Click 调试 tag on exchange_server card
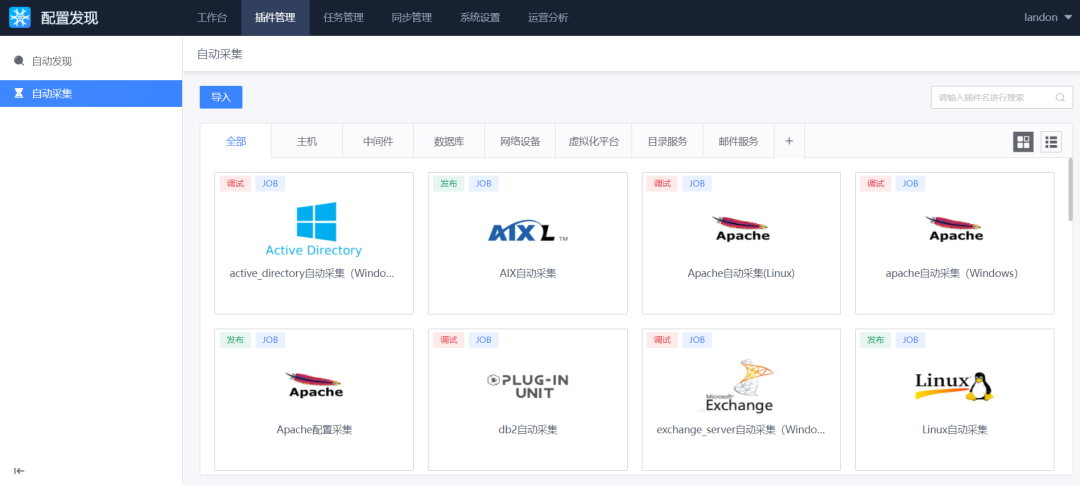 (x=662, y=340)
